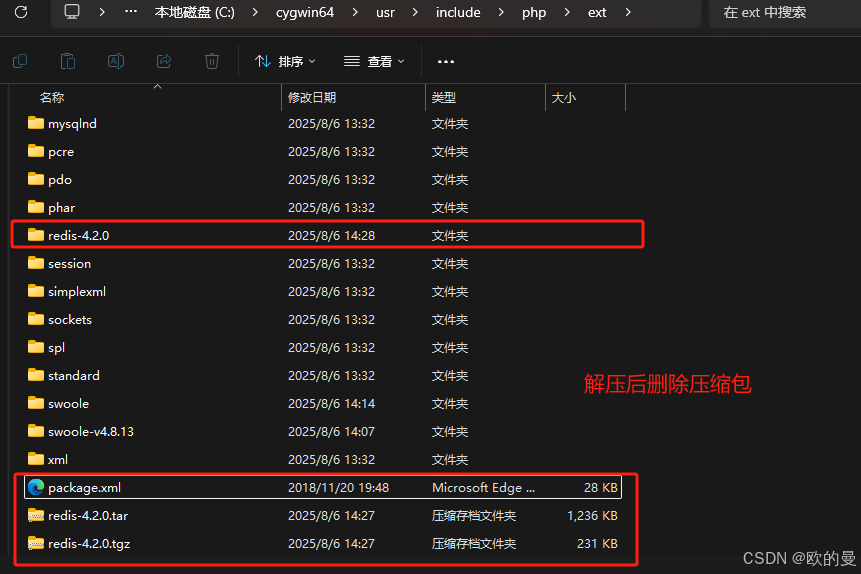Open the 排序 sort dropdown
The height and width of the screenshot is (574, 861).
pos(285,62)
